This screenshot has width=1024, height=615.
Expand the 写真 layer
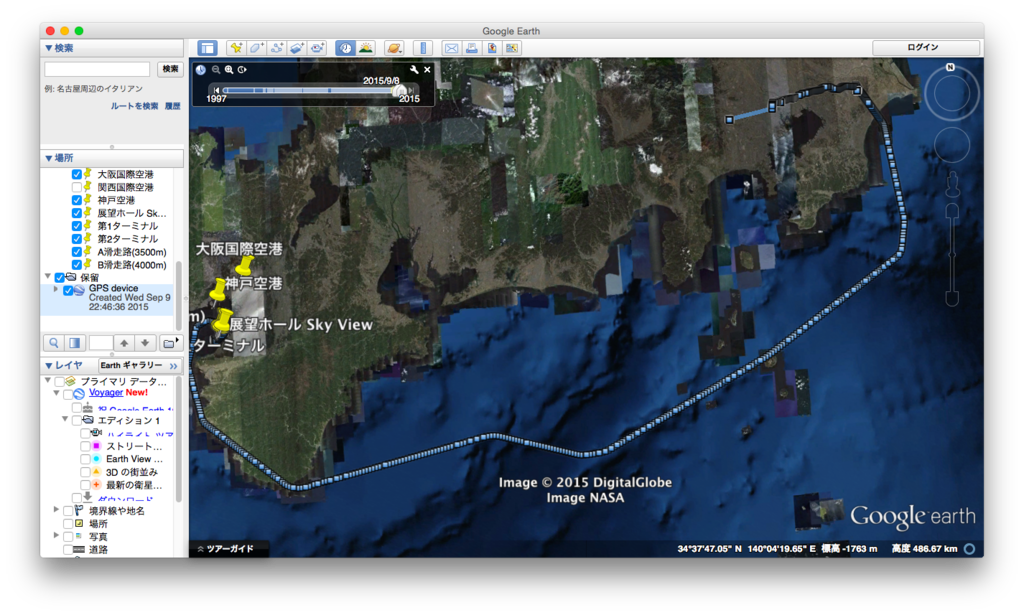pos(56,536)
